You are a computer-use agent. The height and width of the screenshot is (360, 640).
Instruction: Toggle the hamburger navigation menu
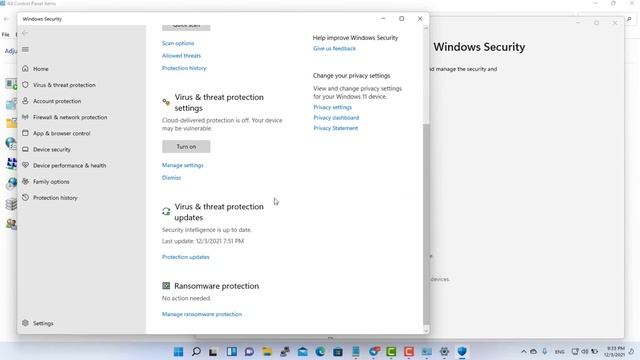(25, 49)
